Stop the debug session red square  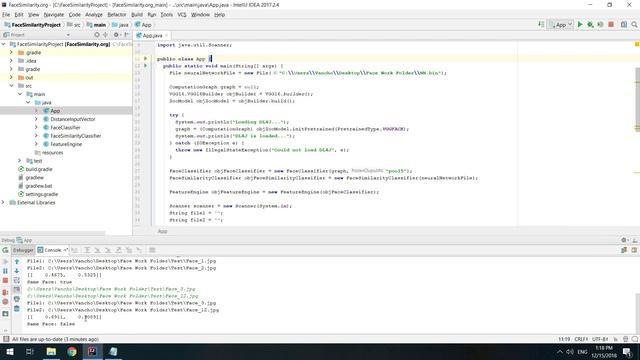(5, 280)
